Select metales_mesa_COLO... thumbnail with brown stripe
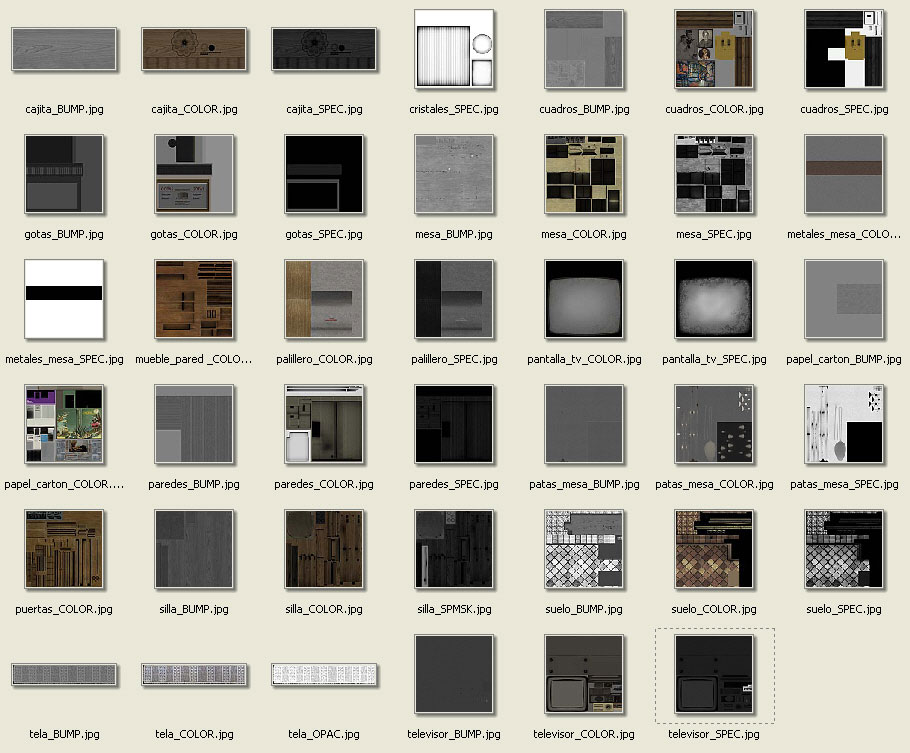The width and height of the screenshot is (910, 753). pos(844,174)
